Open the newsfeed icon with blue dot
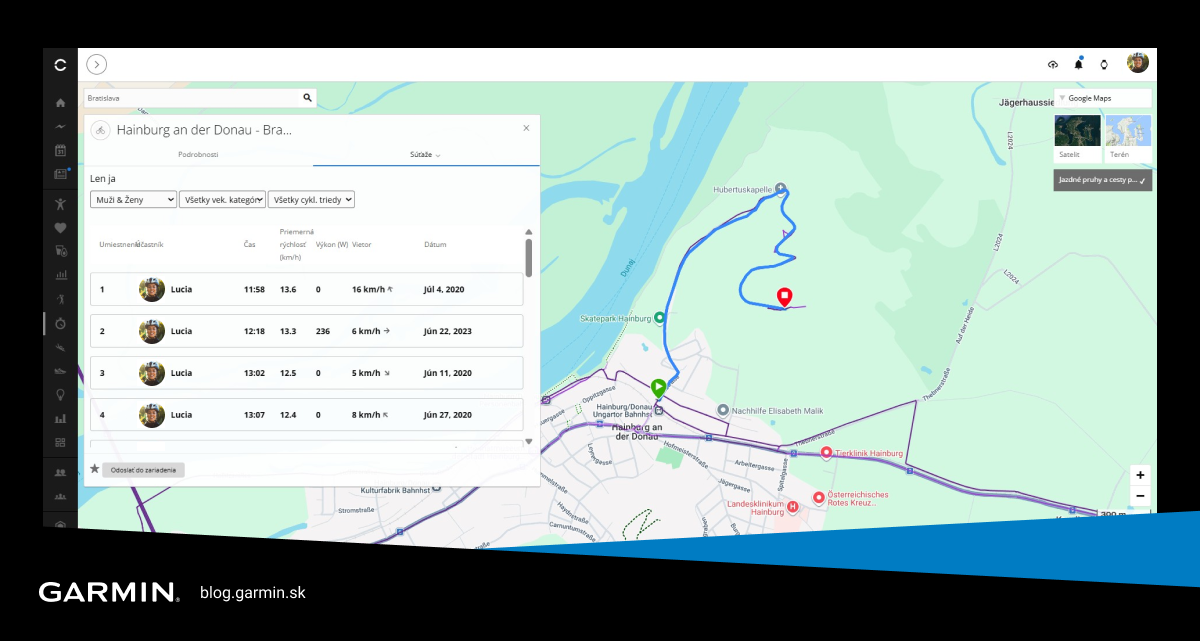This screenshot has height=641, width=1200. pos(60,174)
